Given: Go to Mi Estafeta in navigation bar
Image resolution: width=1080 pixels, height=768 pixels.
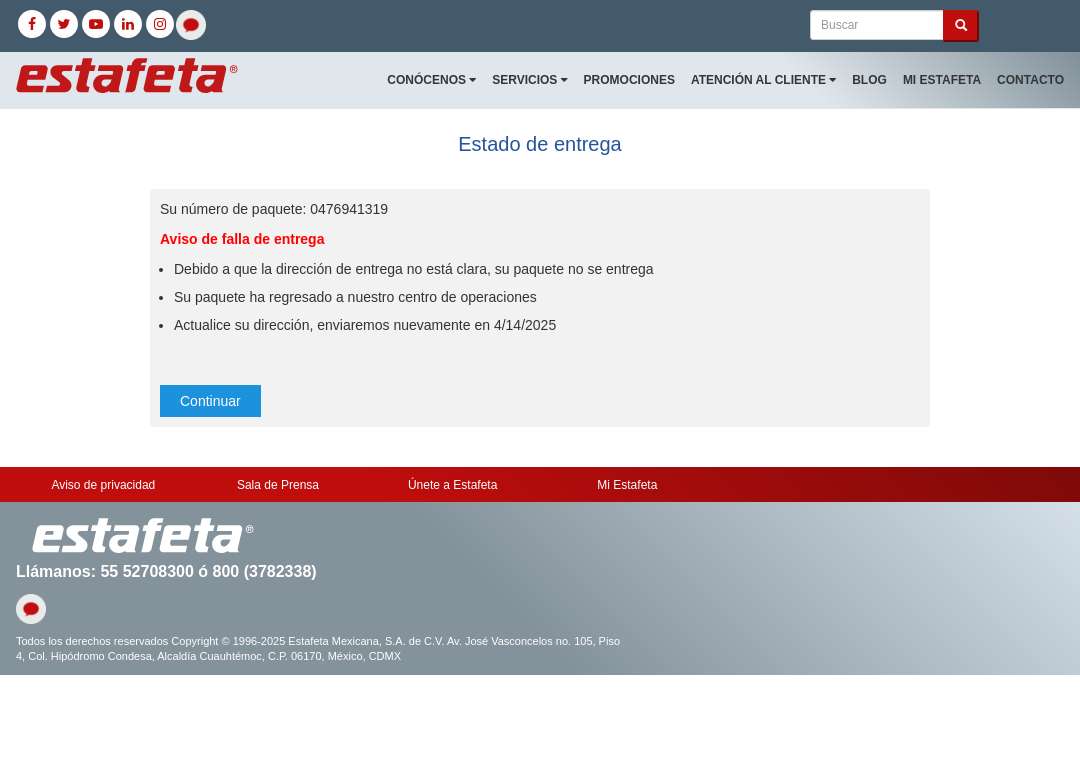Looking at the screenshot, I should (x=942, y=80).
